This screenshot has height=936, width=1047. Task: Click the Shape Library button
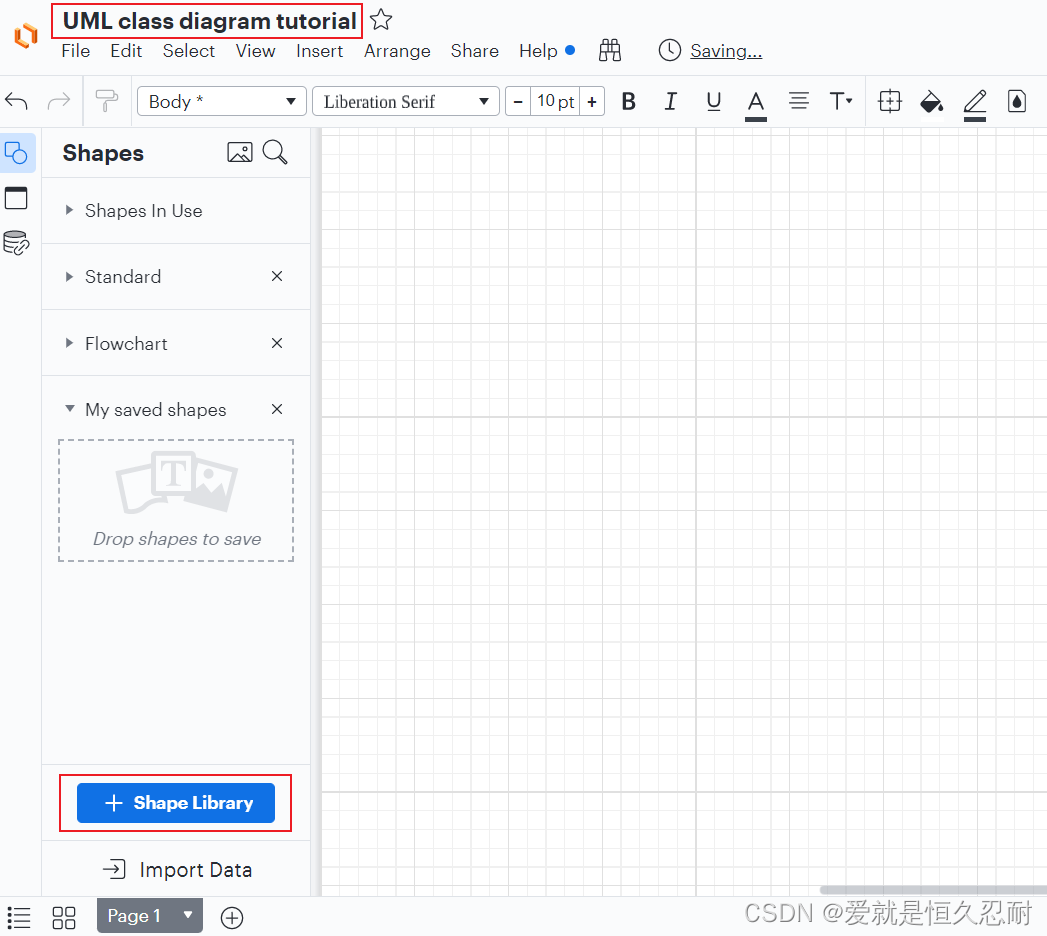point(176,803)
